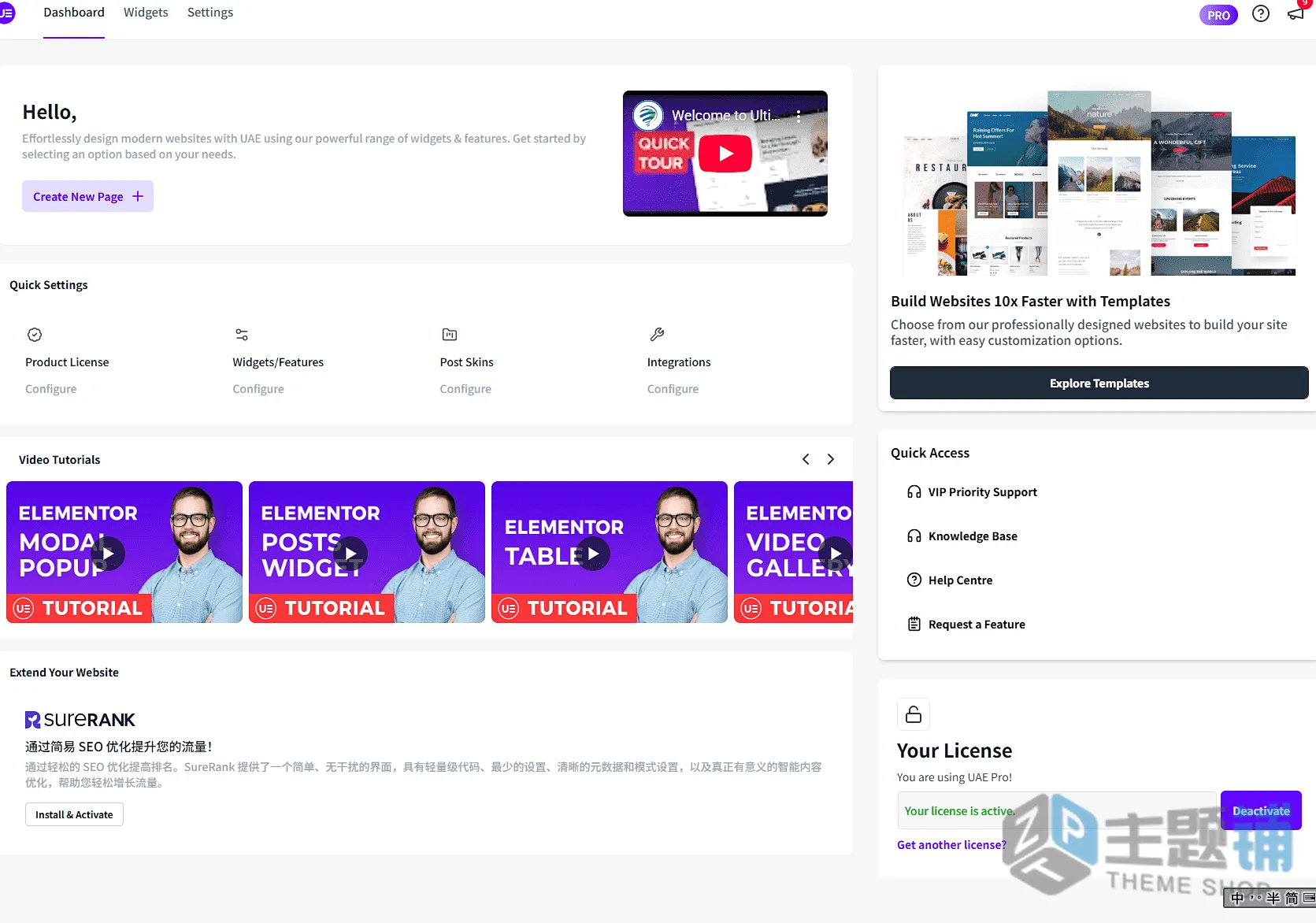
Task: Toggle punctuation mode in IME bar
Action: [x=1255, y=899]
